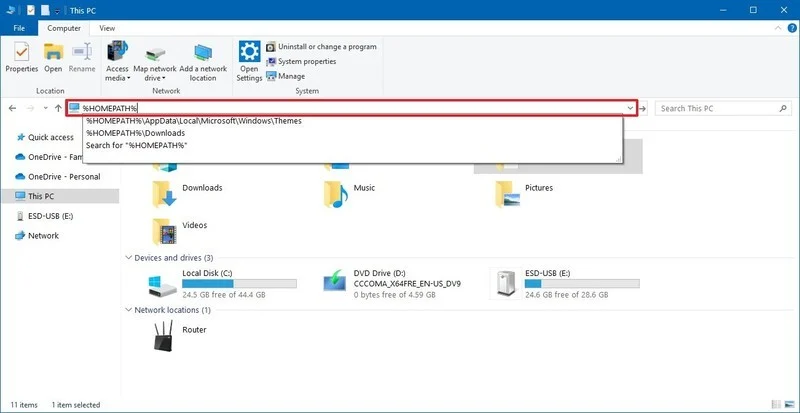Viewport: 800px width, 413px height.
Task: Collapse the ribbon with chevron
Action: (778, 28)
